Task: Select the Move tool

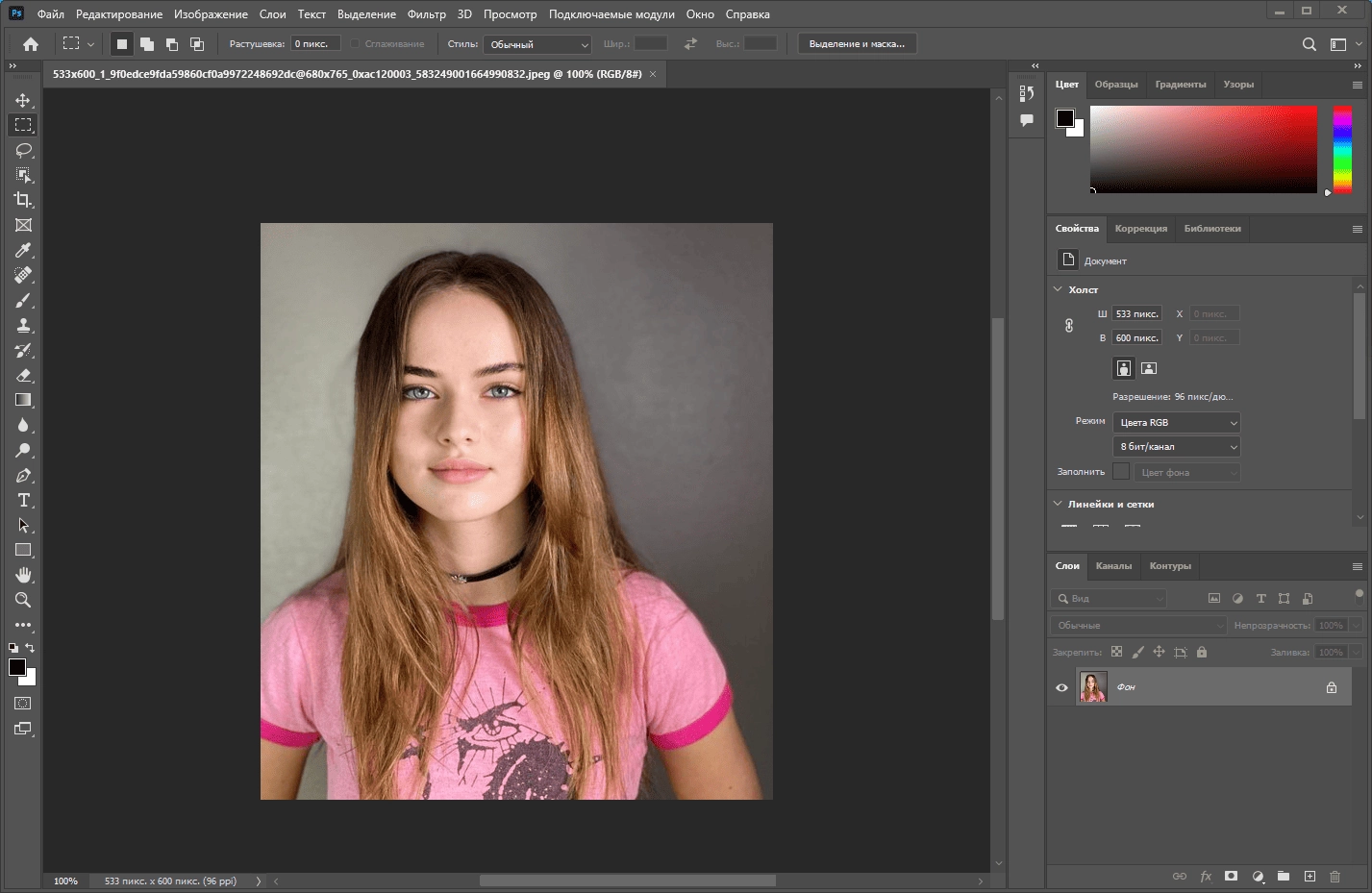Action: [x=23, y=100]
